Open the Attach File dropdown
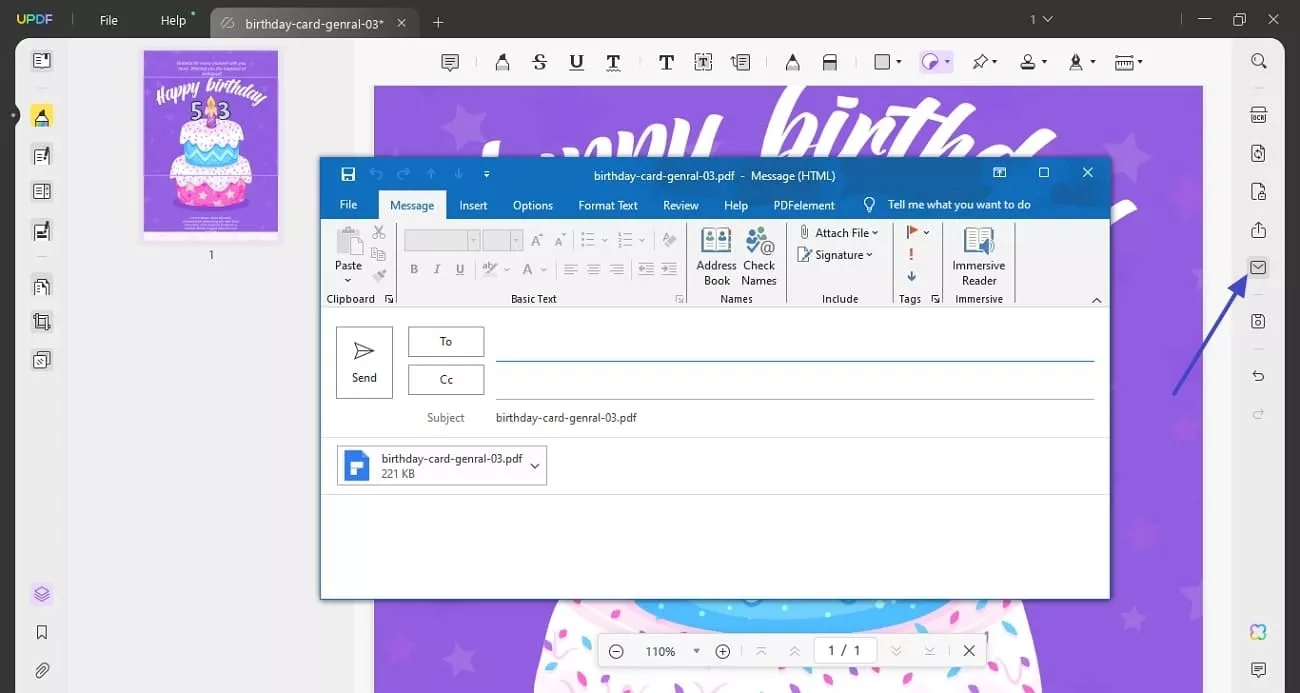Image resolution: width=1300 pixels, height=693 pixels. click(x=838, y=233)
